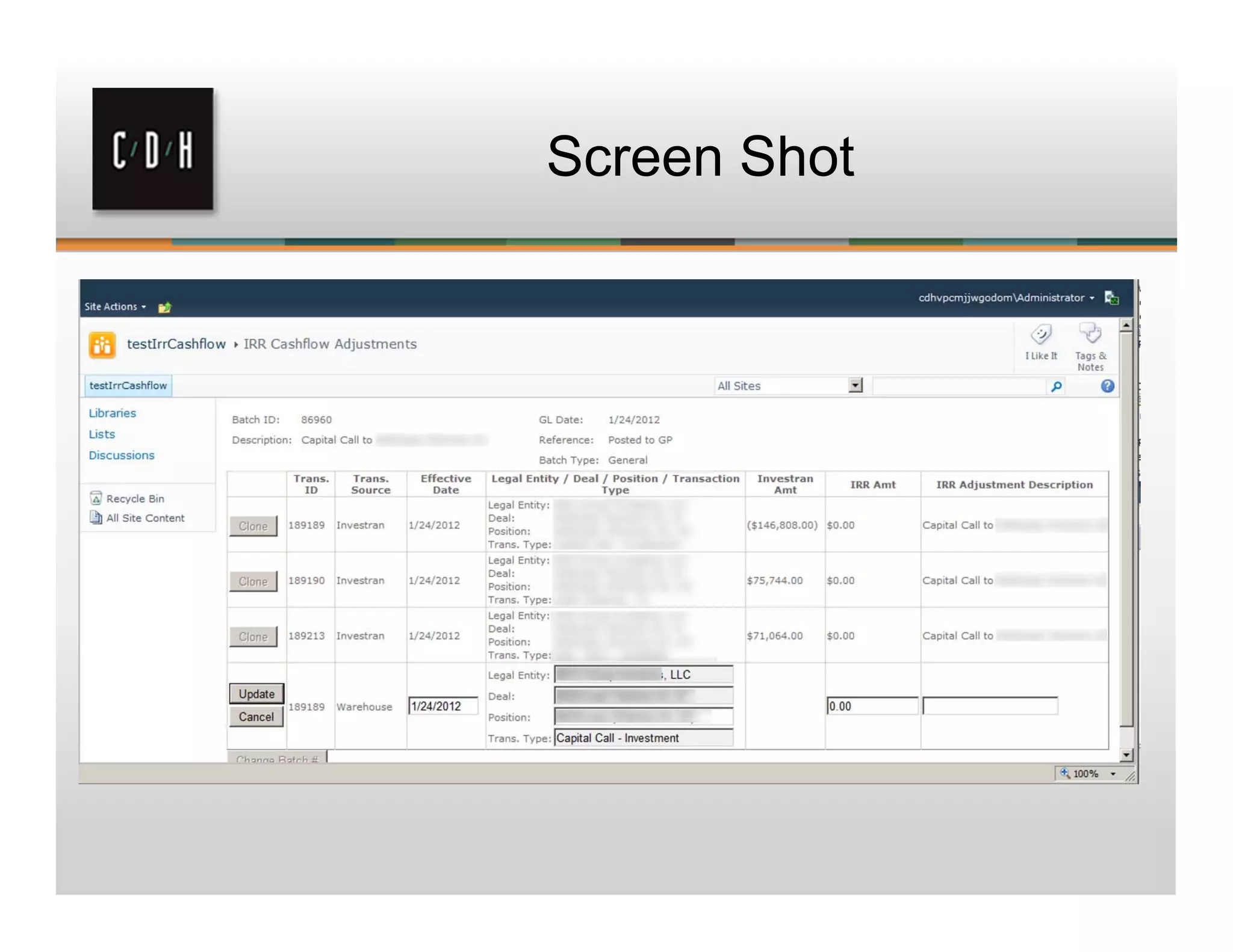Open the All Site Content link

point(145,518)
